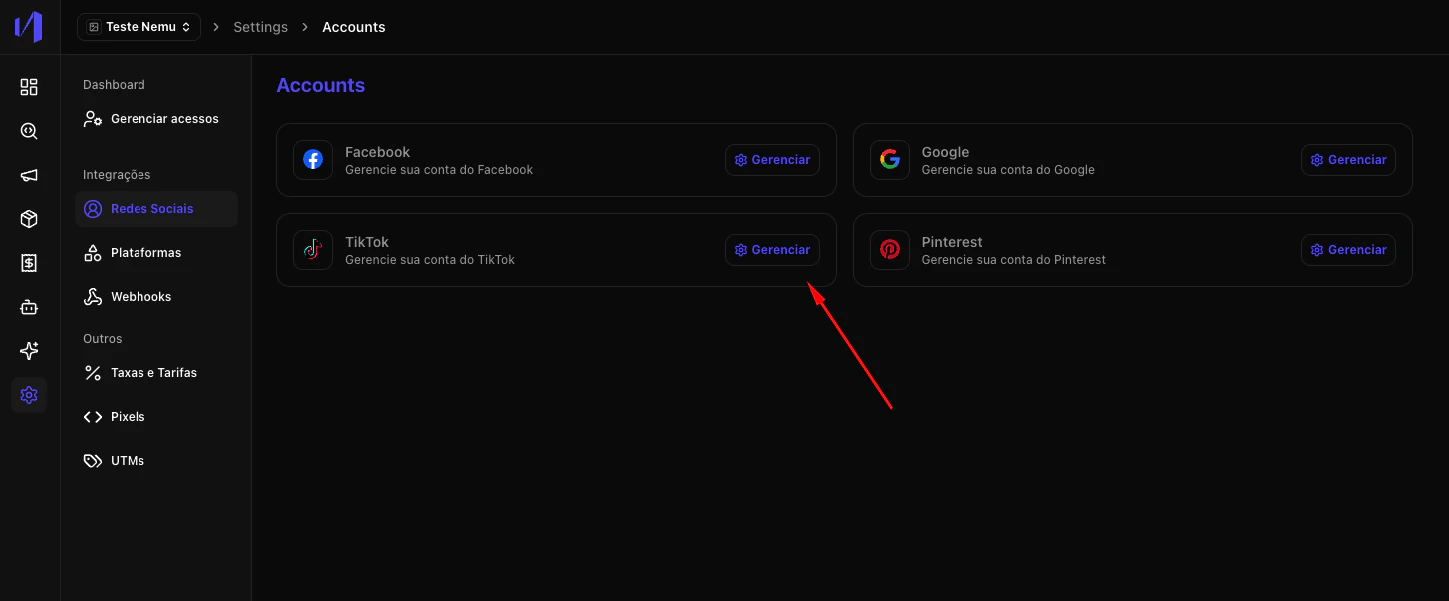Open Plataformas in sidebar
Image resolution: width=1449 pixels, height=601 pixels.
click(156, 253)
